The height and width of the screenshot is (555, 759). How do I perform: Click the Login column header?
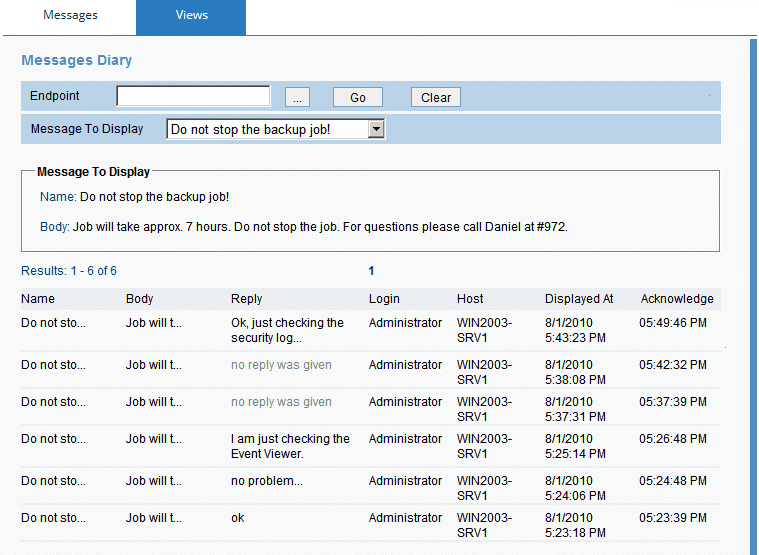(x=384, y=299)
